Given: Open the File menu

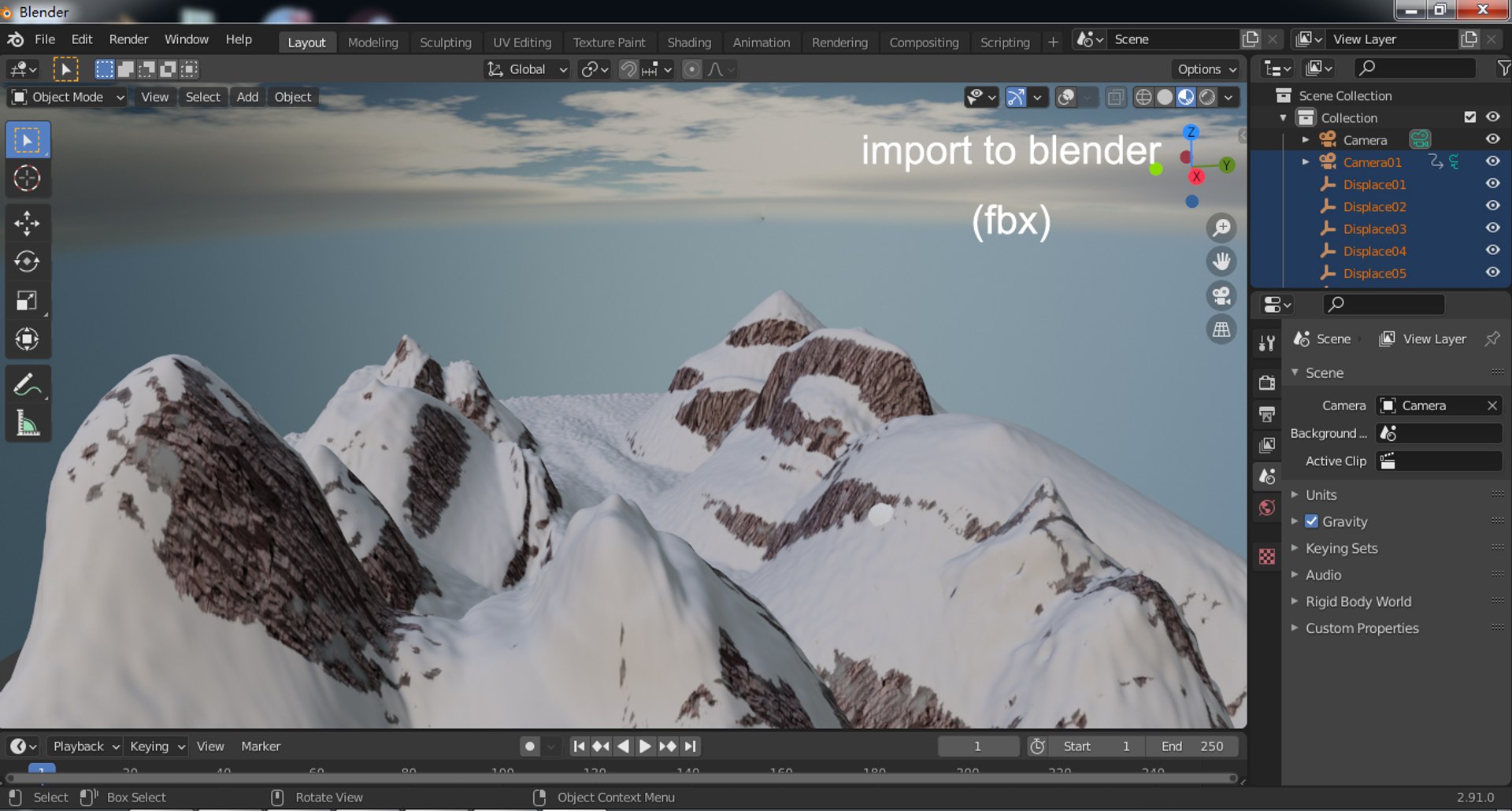Looking at the screenshot, I should pyautogui.click(x=45, y=39).
